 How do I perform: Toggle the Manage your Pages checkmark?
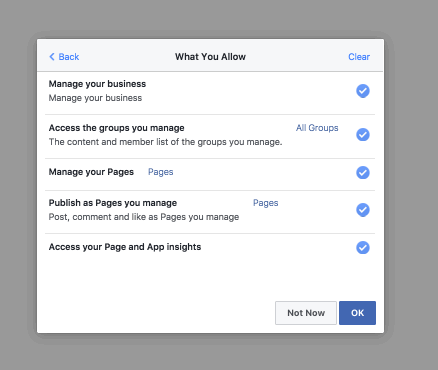363,172
